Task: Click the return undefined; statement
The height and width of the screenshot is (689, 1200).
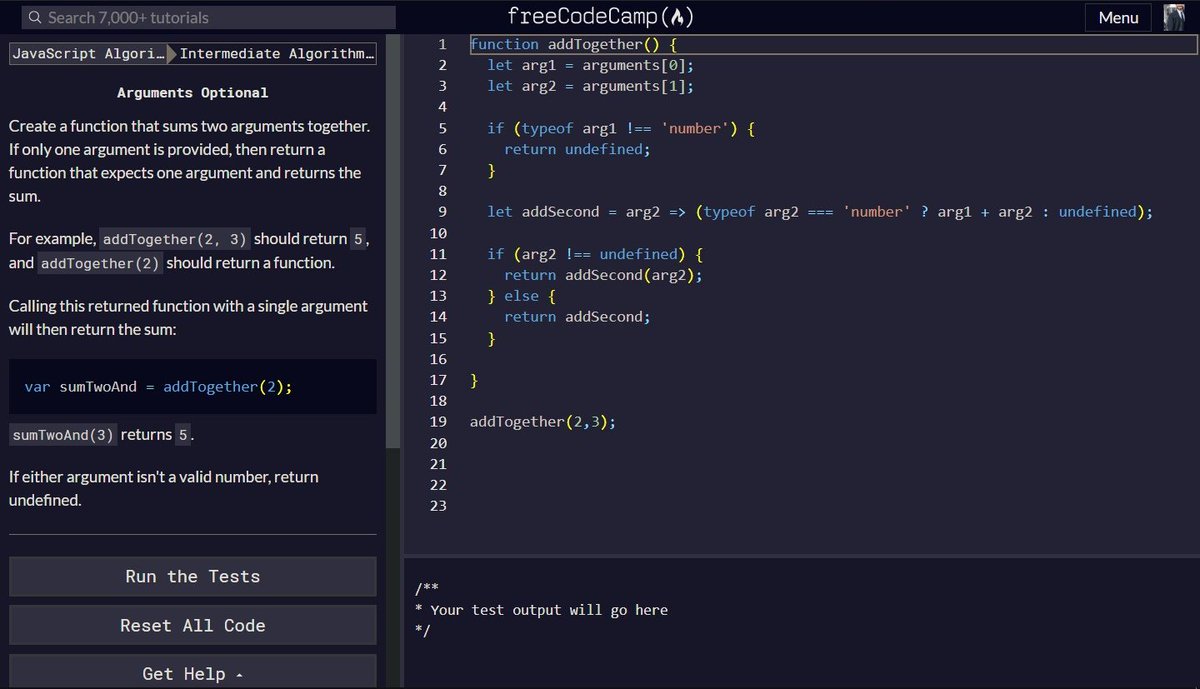Action: tap(577, 149)
